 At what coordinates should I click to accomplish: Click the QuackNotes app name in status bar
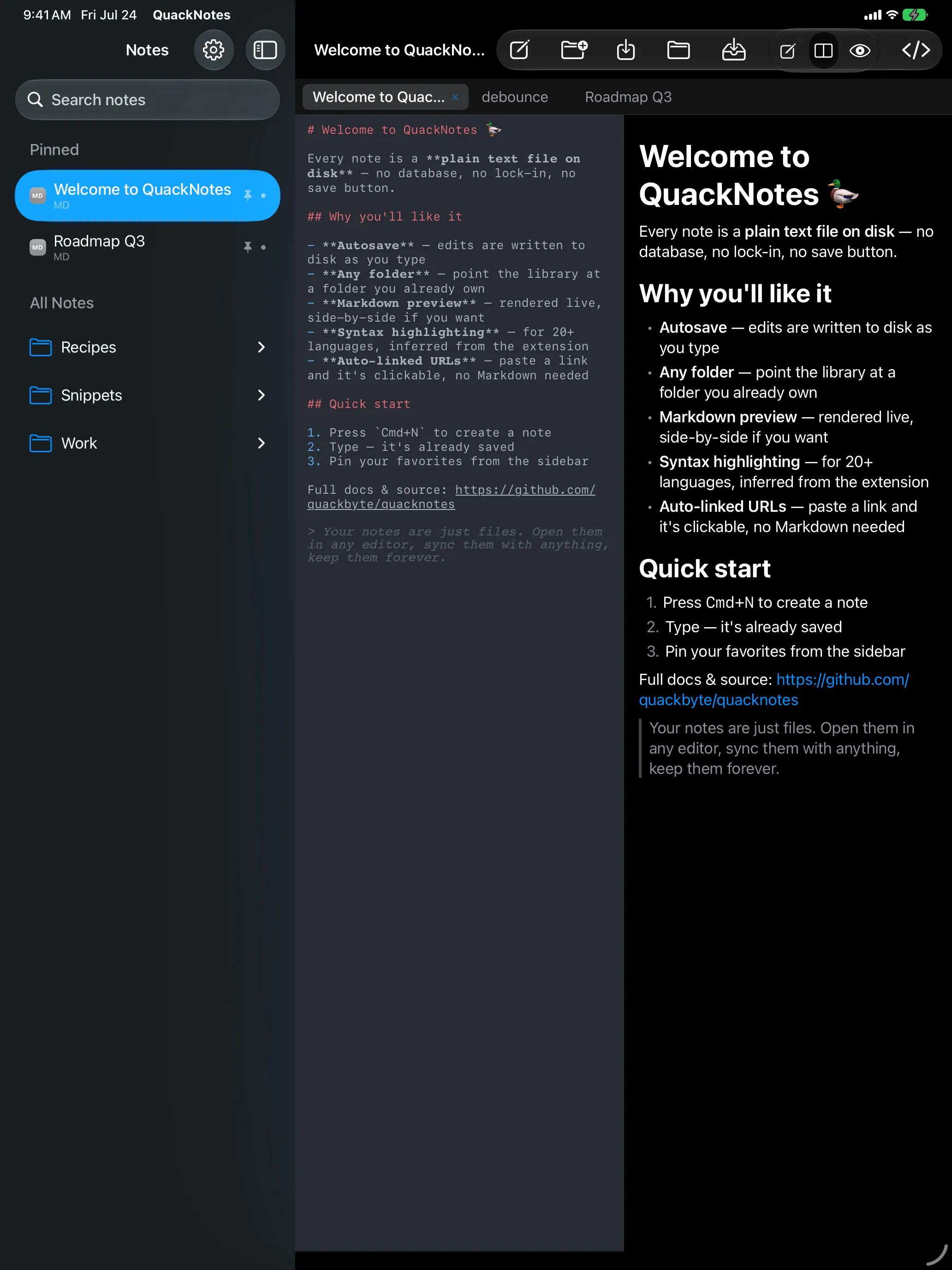click(x=192, y=16)
